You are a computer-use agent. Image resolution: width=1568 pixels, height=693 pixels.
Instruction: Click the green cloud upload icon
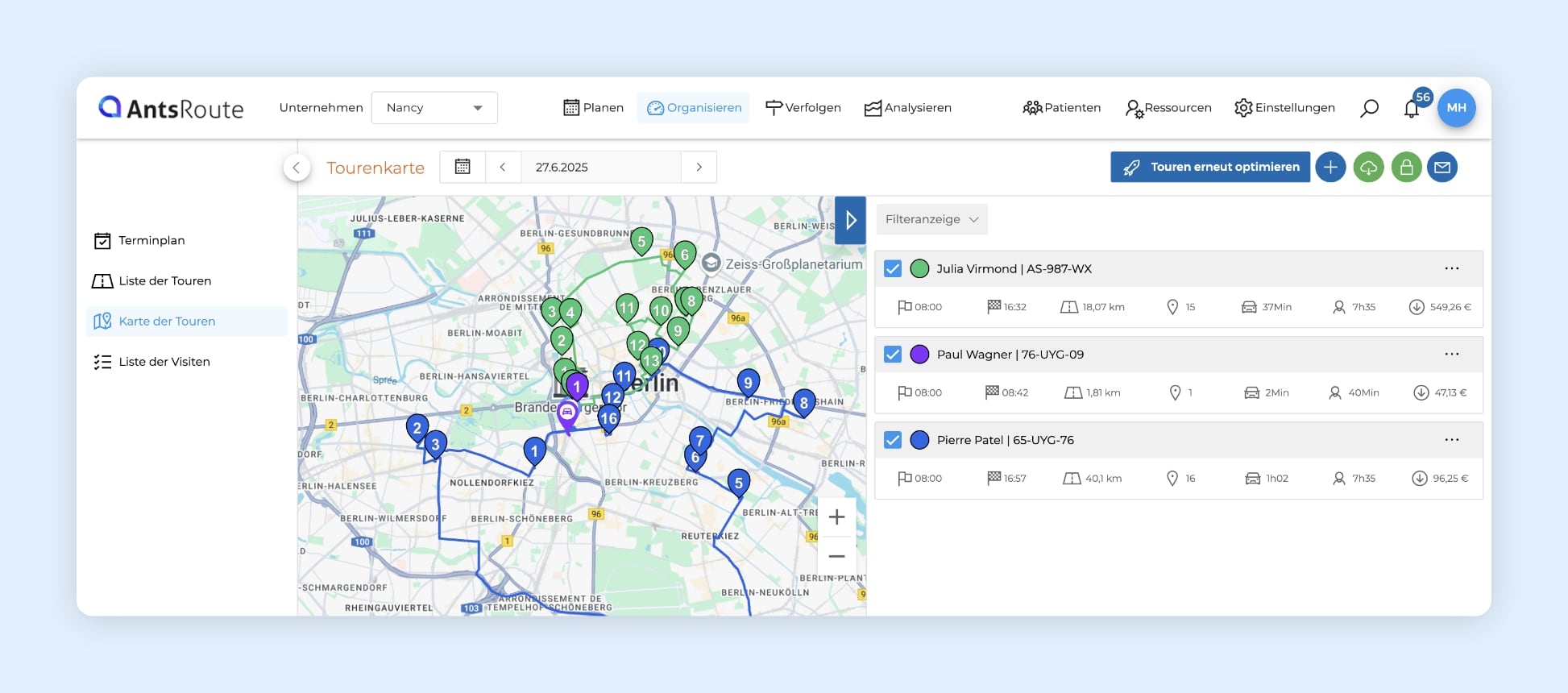pos(1368,168)
